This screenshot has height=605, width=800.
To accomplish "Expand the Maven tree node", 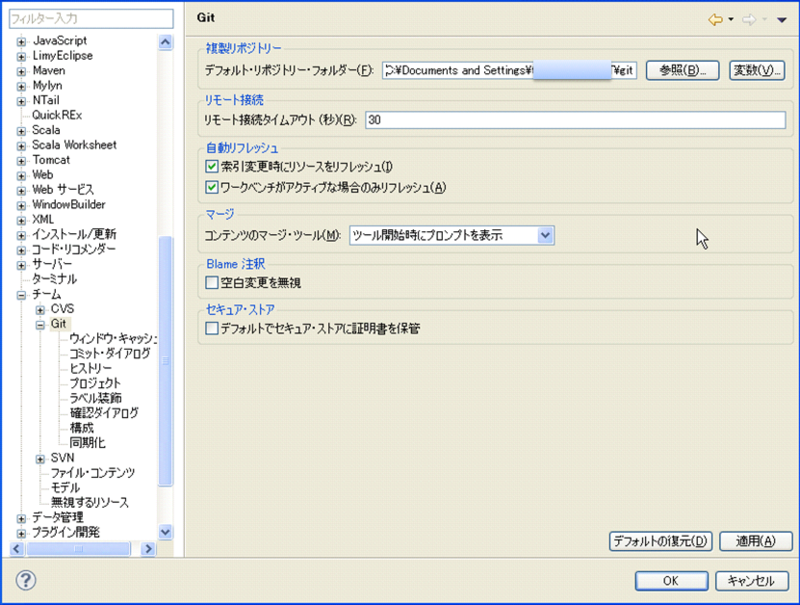I will [x=20, y=70].
